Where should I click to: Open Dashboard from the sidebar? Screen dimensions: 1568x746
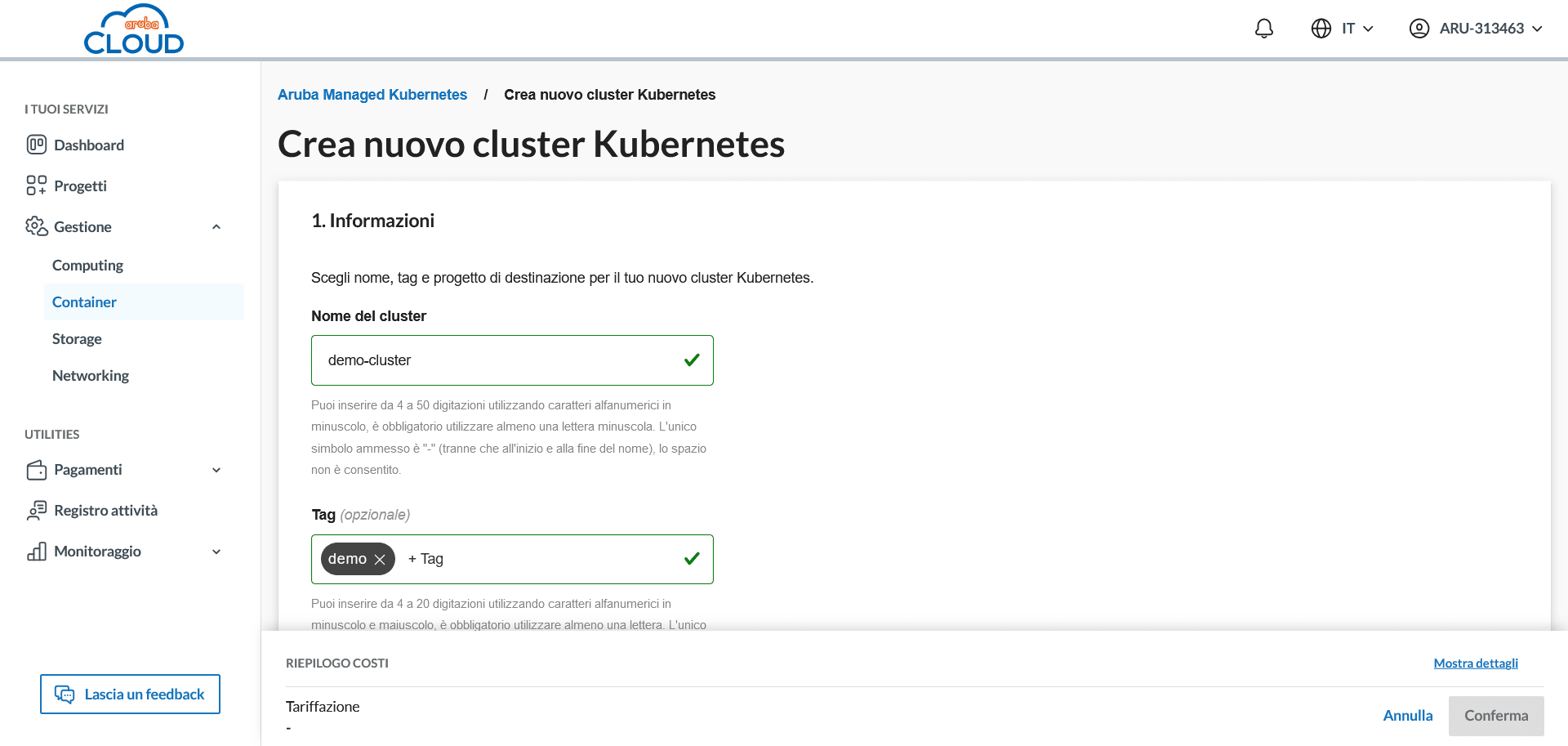tap(89, 145)
